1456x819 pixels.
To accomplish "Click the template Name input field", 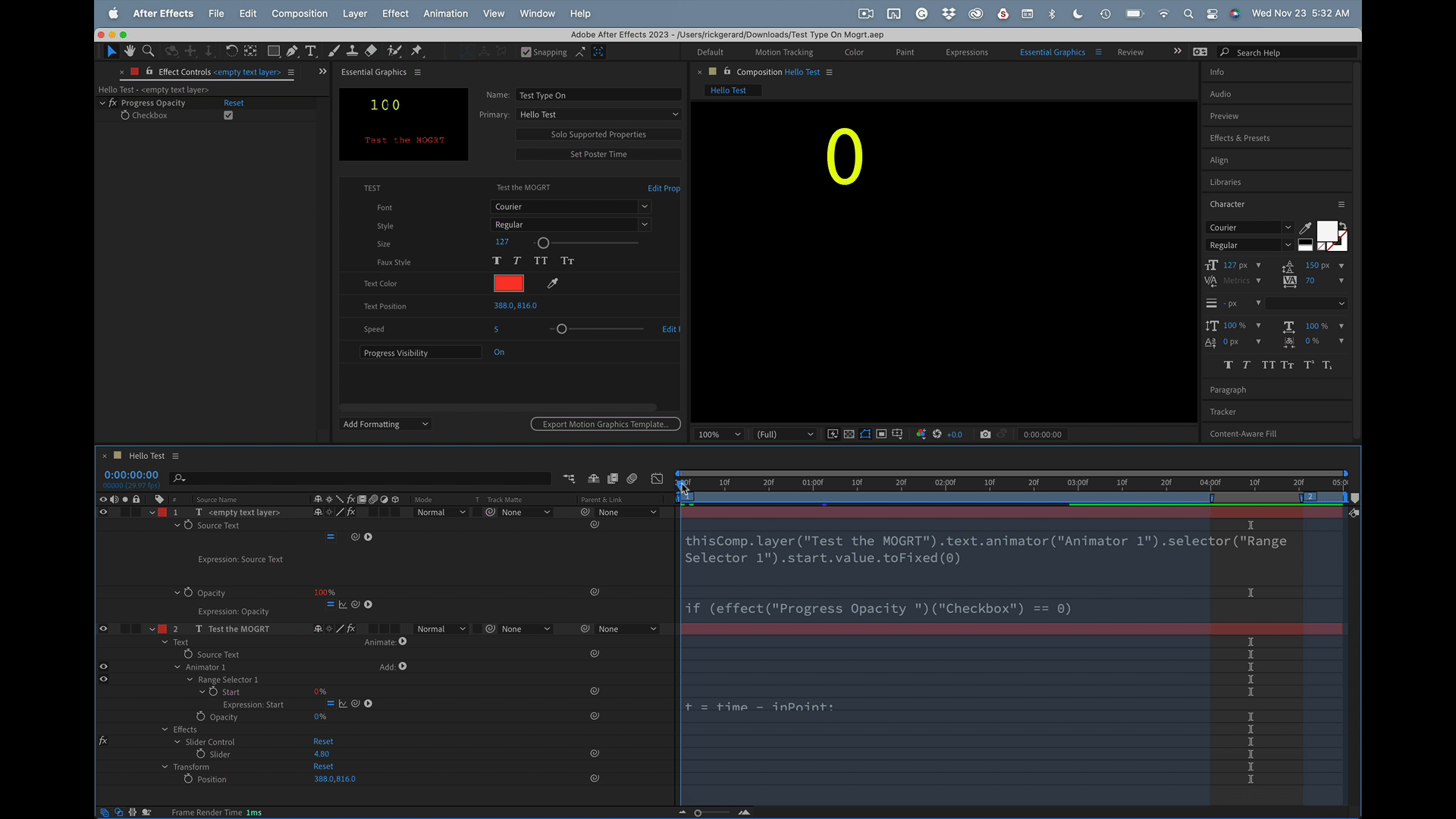I will [598, 95].
